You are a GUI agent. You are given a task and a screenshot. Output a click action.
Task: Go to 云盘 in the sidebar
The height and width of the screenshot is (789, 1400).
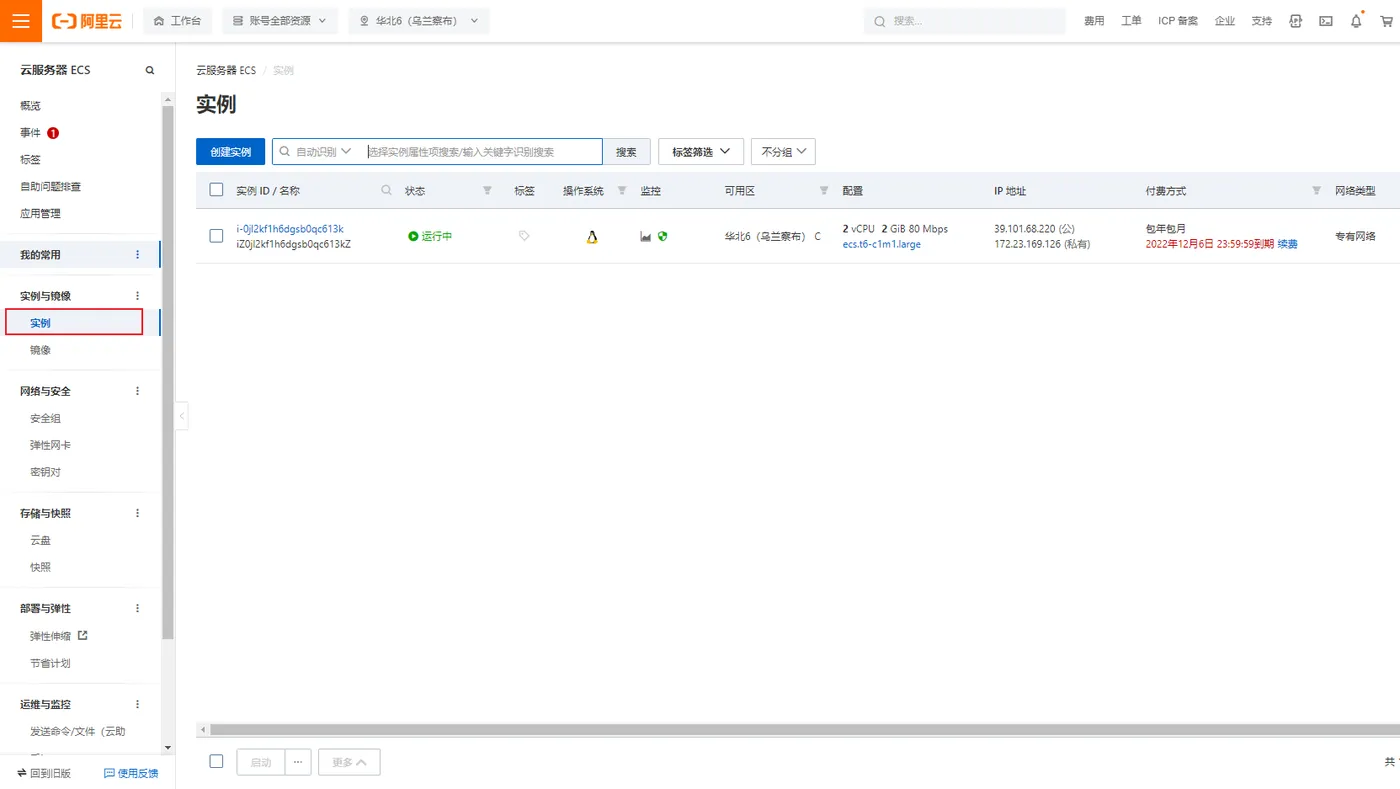(x=41, y=540)
